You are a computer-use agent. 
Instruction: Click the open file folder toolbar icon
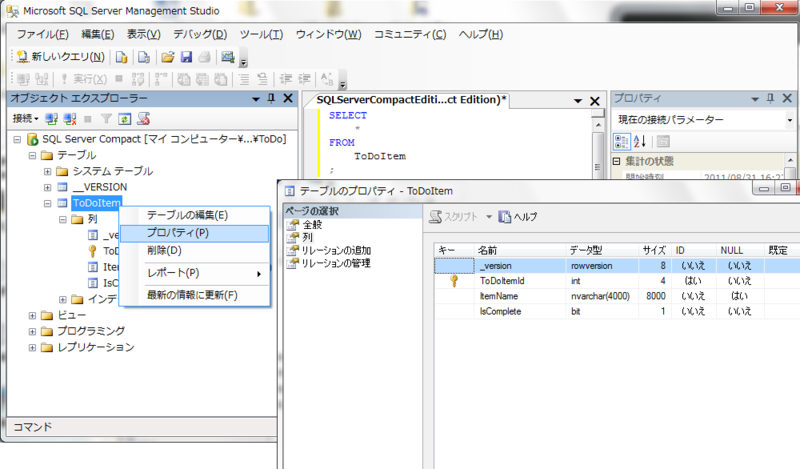click(168, 57)
